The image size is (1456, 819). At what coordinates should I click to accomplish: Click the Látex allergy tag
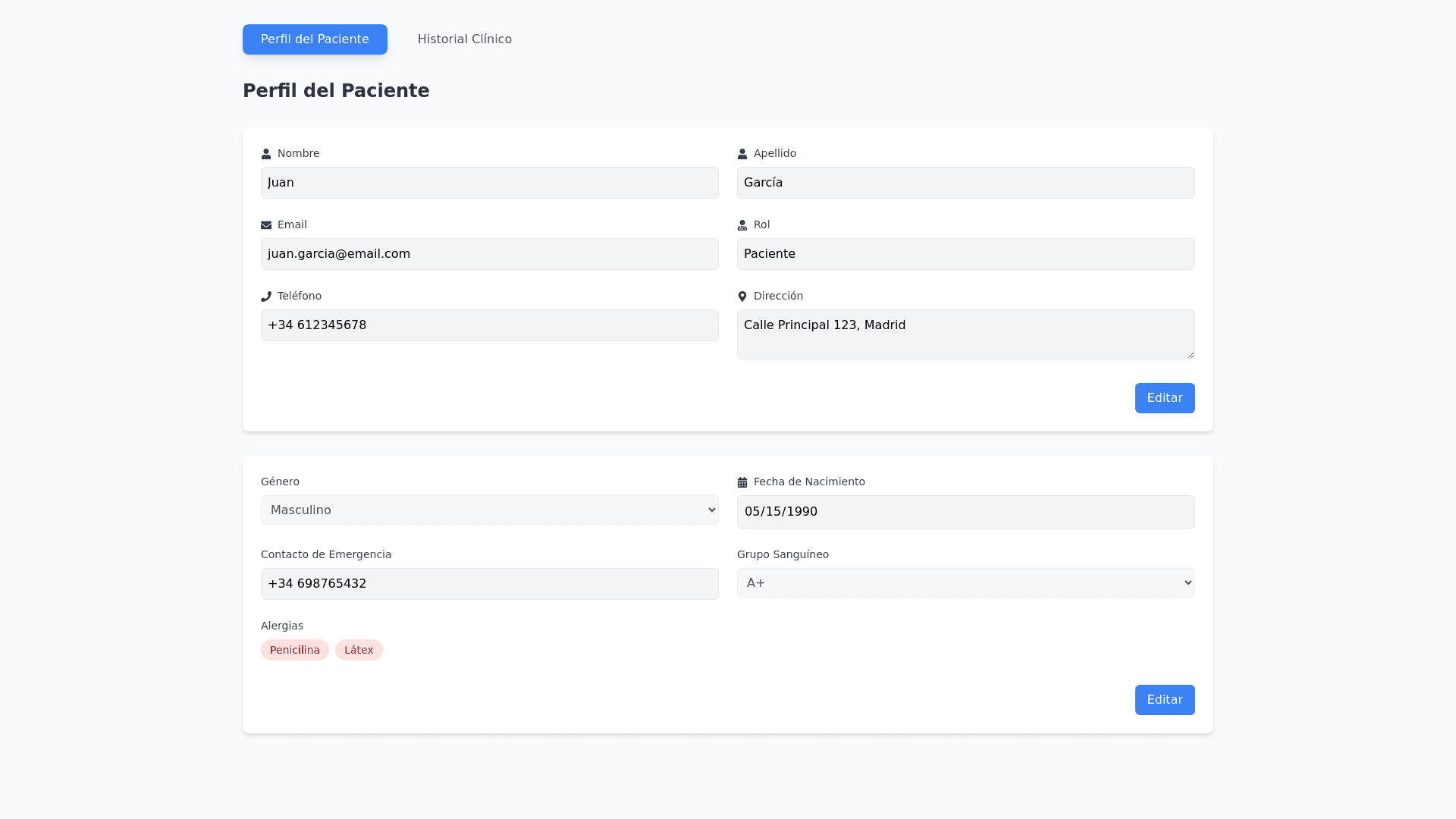pos(359,650)
